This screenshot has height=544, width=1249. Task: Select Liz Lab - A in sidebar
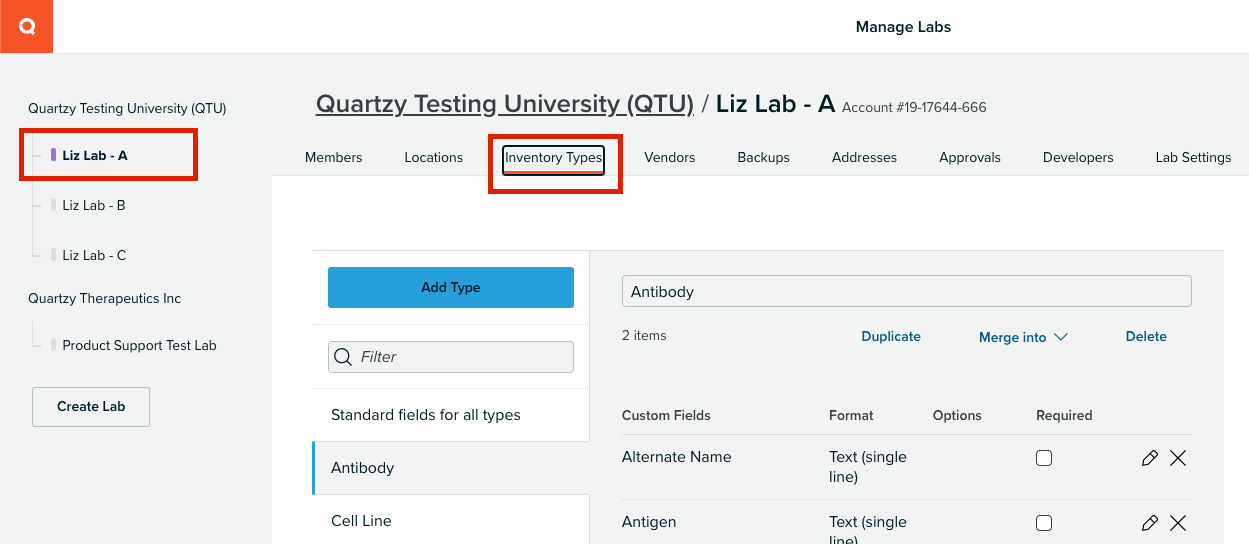coord(95,155)
